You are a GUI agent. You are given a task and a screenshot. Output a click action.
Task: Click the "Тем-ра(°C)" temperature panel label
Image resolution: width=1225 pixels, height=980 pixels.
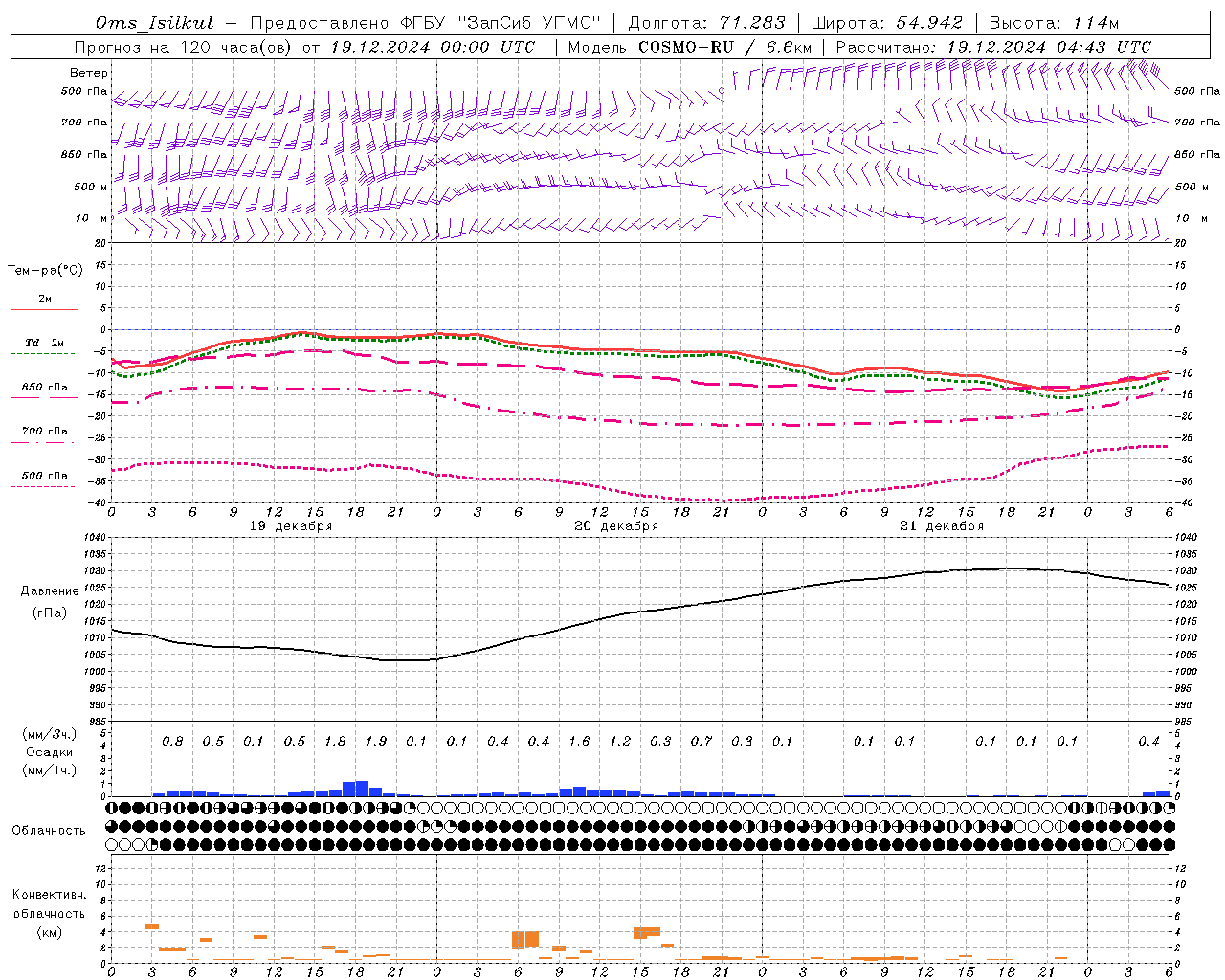point(45,271)
